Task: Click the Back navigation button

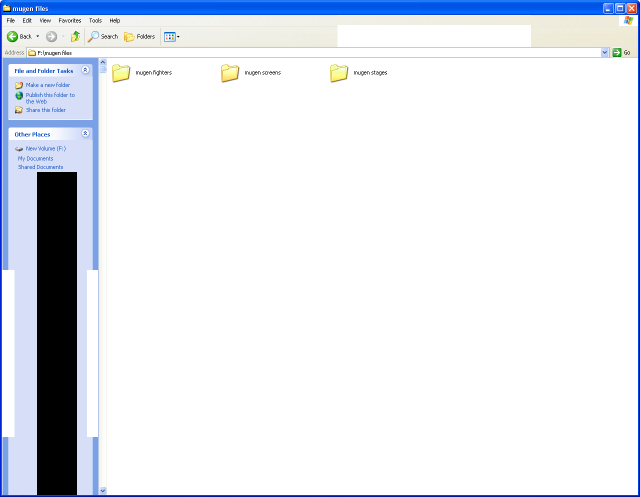Action: pyautogui.click(x=19, y=36)
